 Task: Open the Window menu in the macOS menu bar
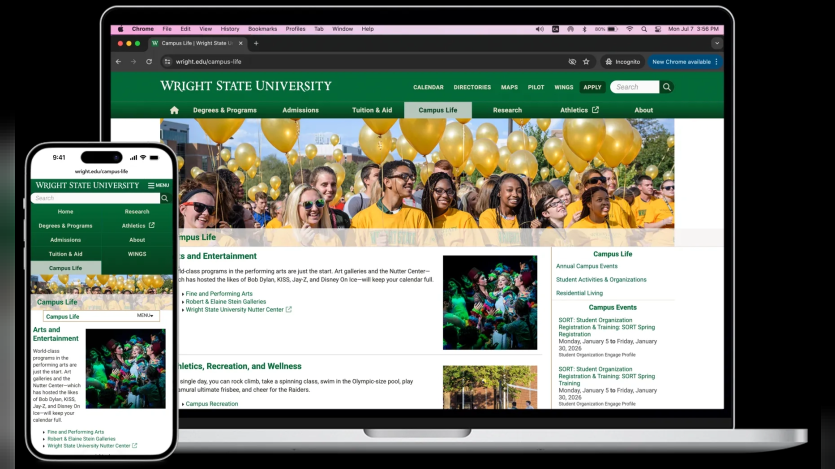point(342,29)
